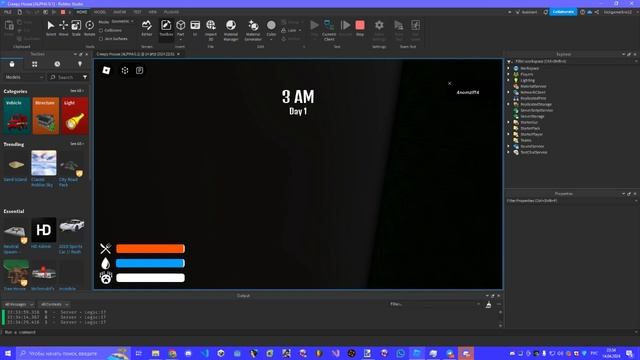The height and width of the screenshot is (360, 640).
Task: Click the orange hunger bar
Action: [150, 249]
